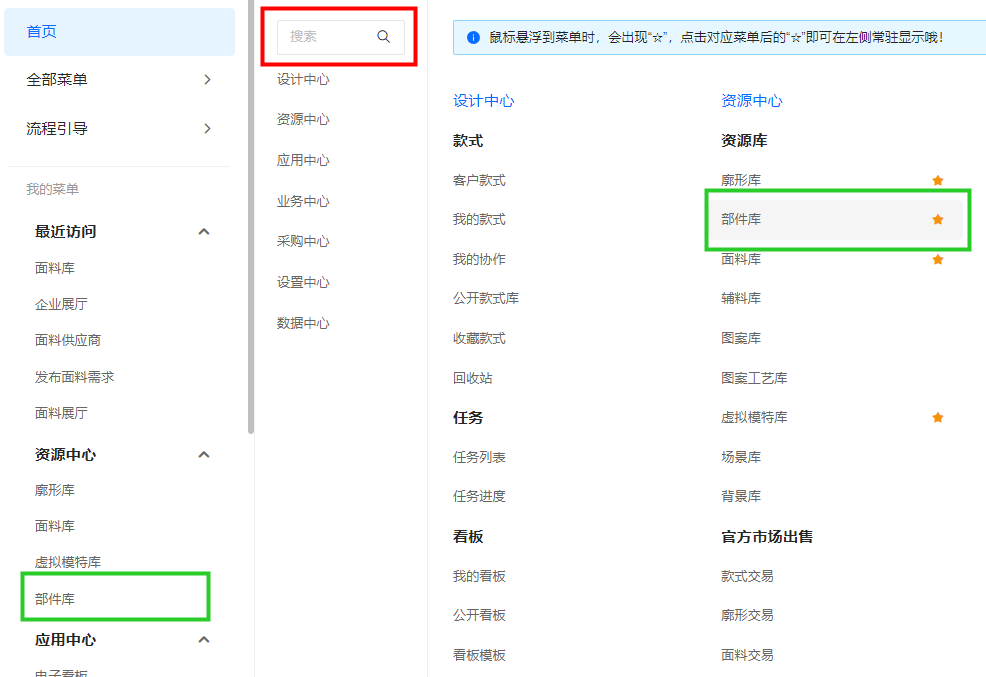Click the search magnifier icon
The height and width of the screenshot is (677, 986).
(x=383, y=37)
